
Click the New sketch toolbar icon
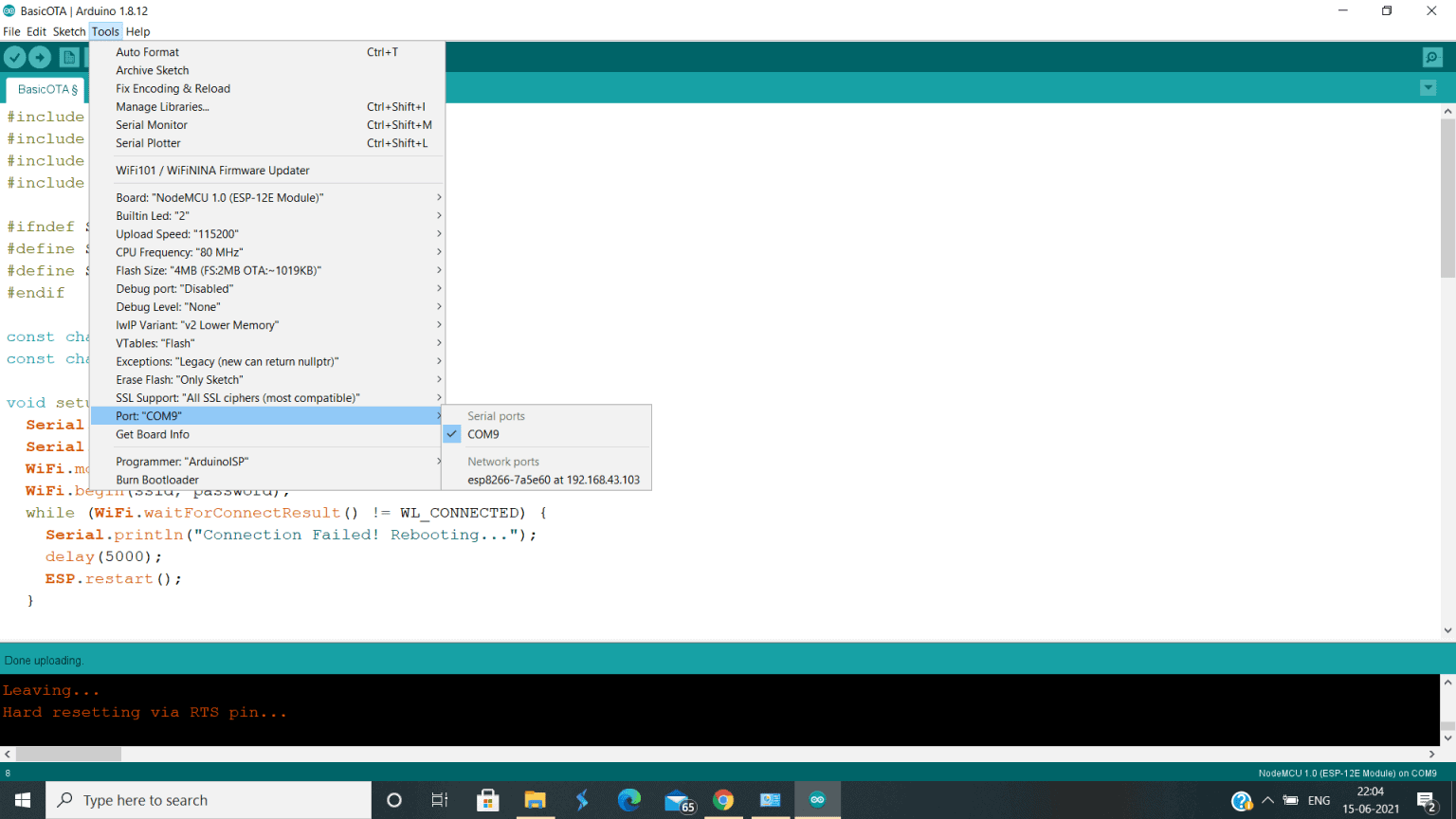[69, 58]
